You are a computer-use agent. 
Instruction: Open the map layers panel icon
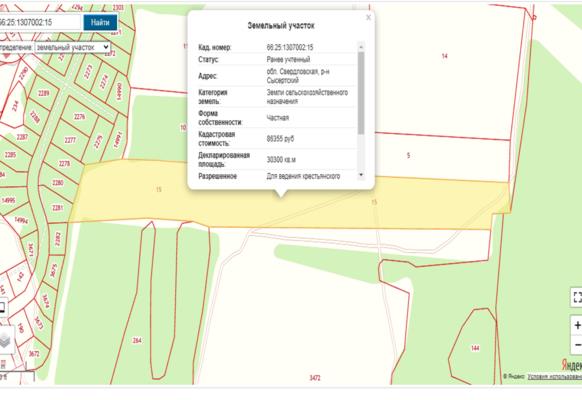(5, 340)
